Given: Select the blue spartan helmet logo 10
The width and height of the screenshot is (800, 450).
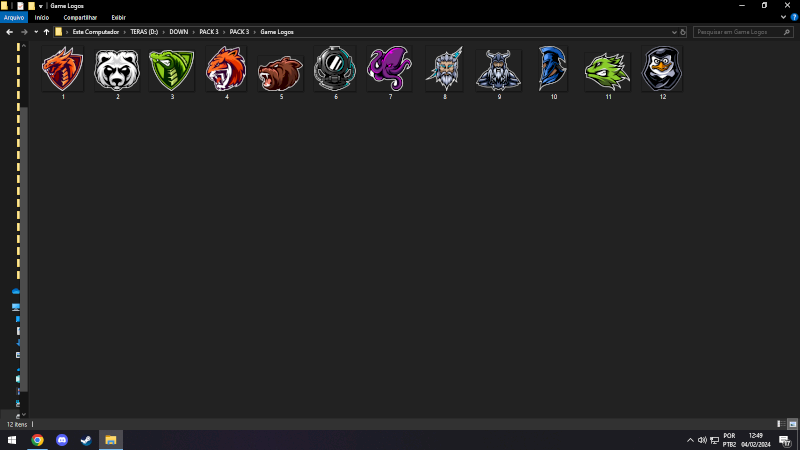Looking at the screenshot, I should pyautogui.click(x=554, y=69).
